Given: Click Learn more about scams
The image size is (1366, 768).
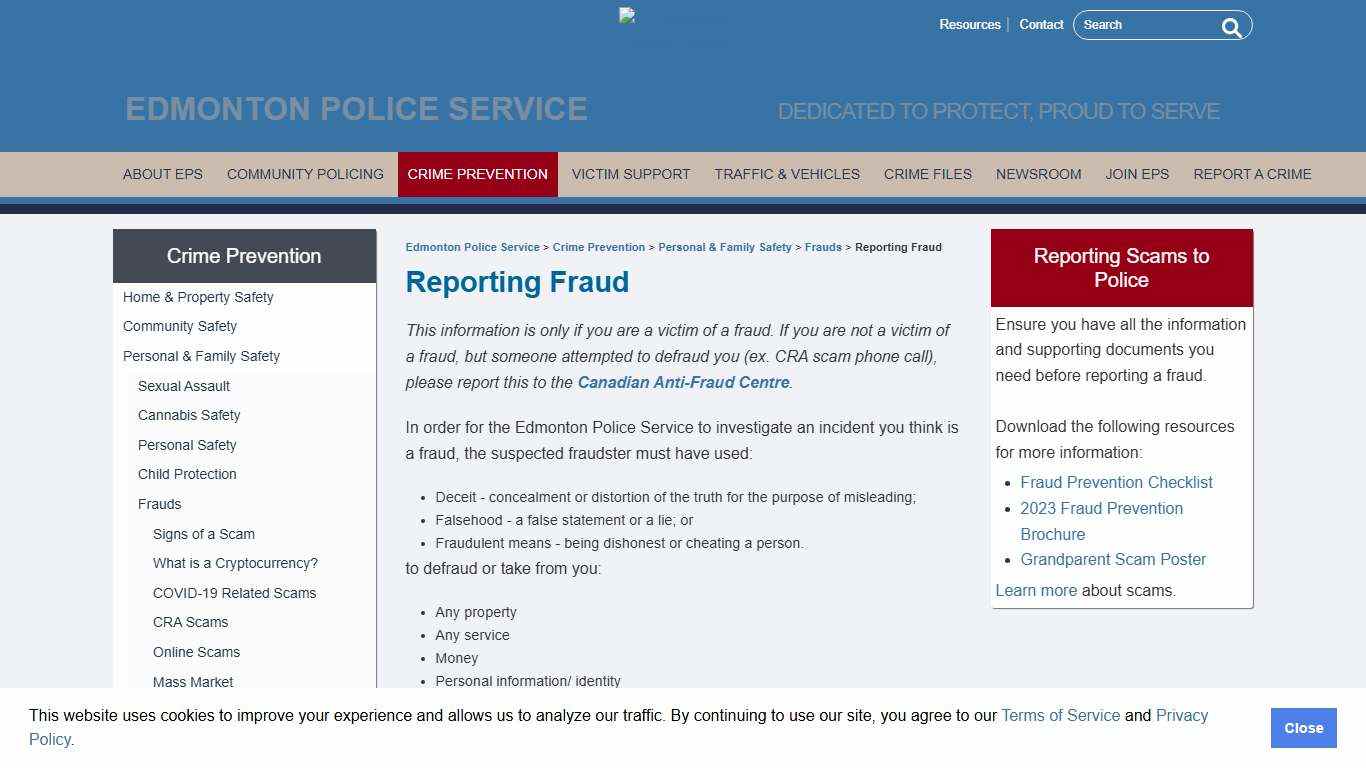Looking at the screenshot, I should (1036, 590).
